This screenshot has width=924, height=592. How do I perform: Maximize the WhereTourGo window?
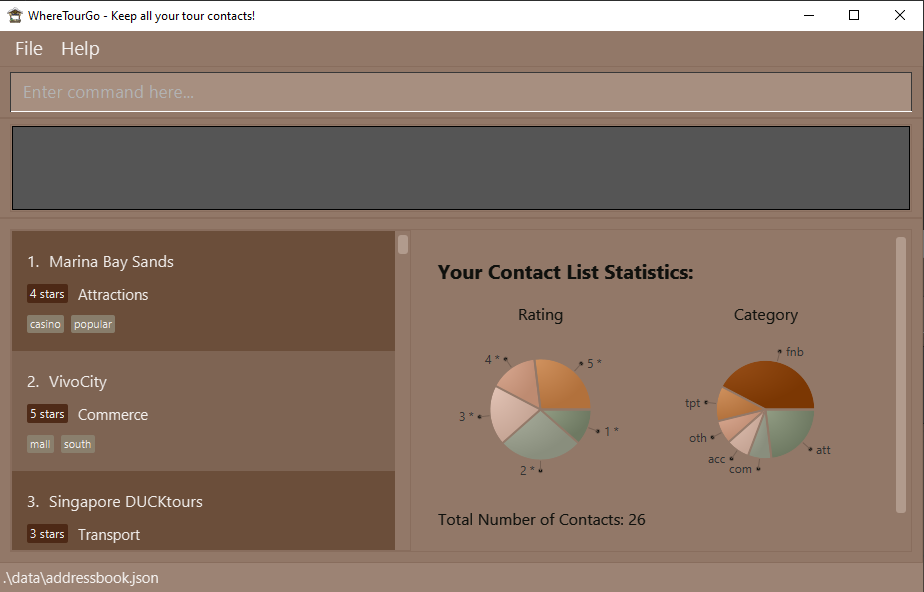coord(853,15)
